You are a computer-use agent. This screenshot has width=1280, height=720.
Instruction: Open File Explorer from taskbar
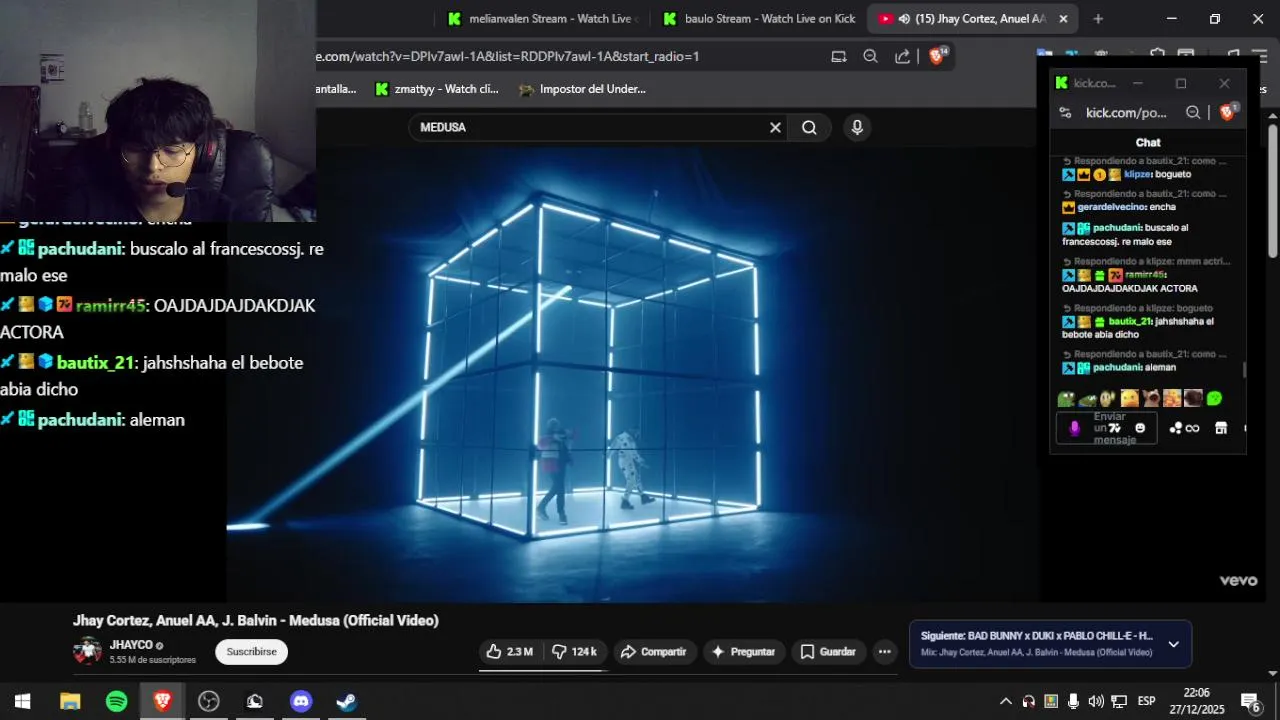70,701
